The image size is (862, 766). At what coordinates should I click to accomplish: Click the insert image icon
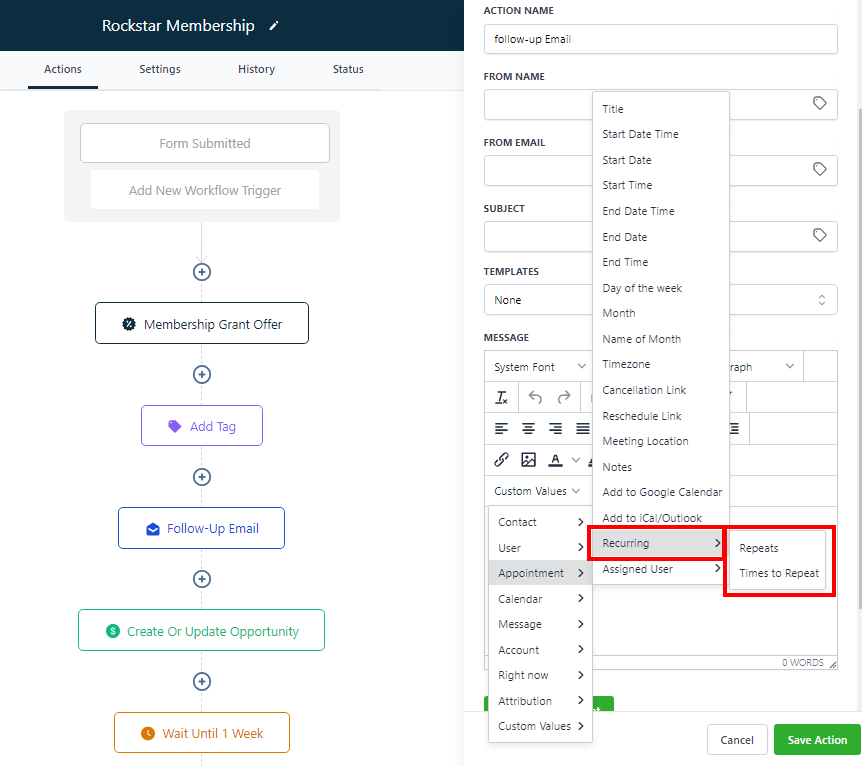point(529,460)
